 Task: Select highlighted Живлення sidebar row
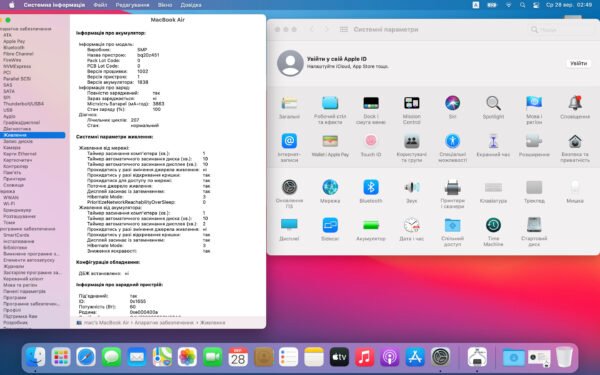33,135
